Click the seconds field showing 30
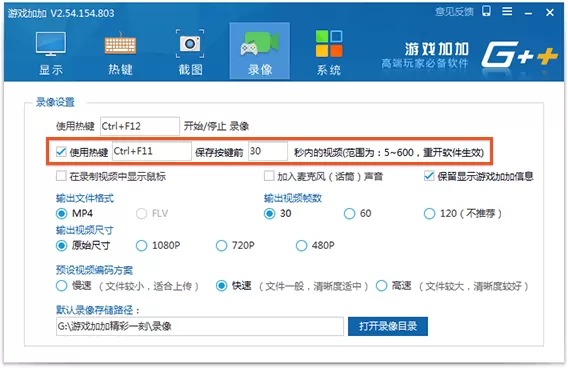Viewport: 568px width, 368px height. click(x=268, y=151)
